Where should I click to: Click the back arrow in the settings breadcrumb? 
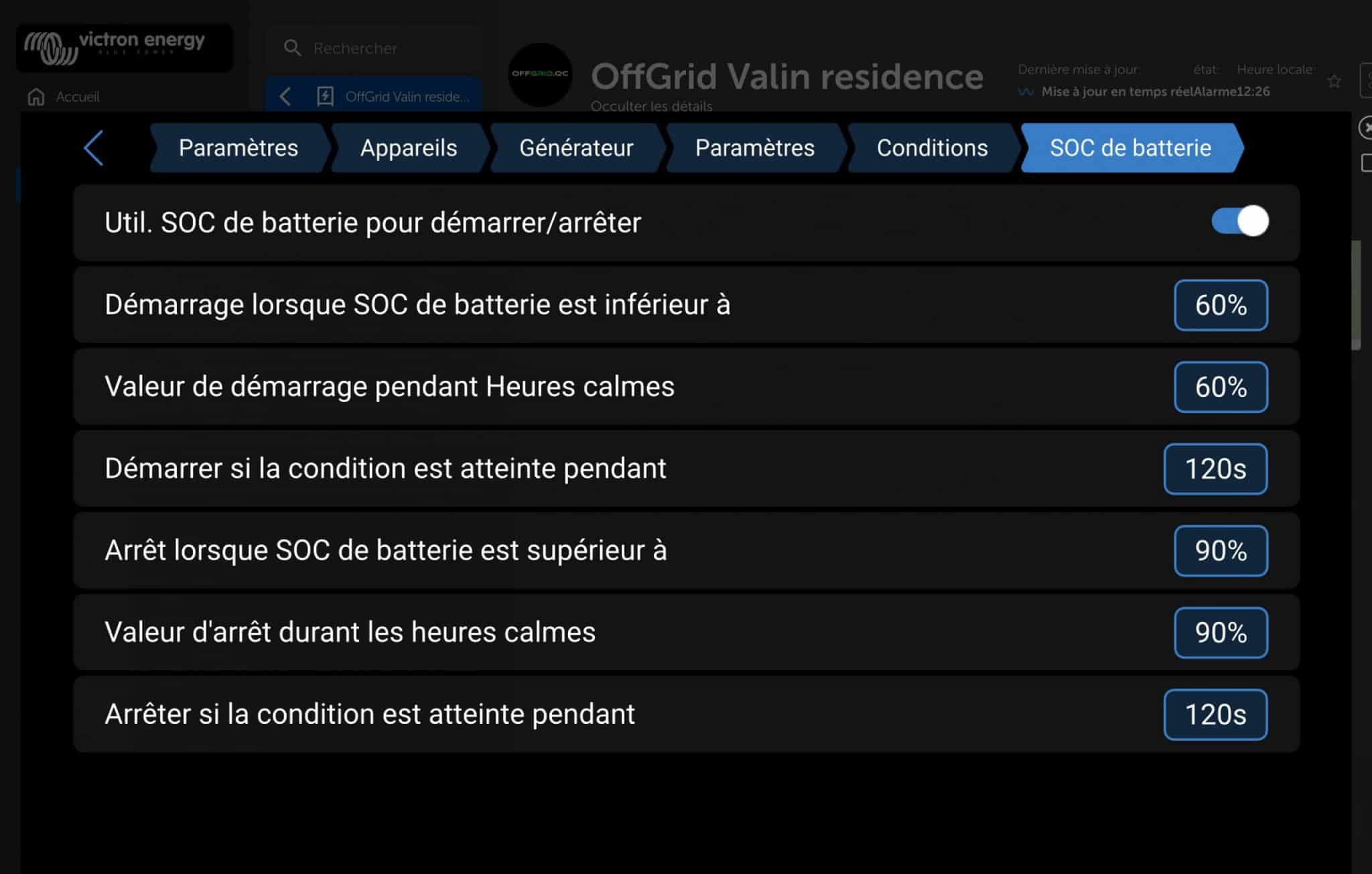pyautogui.click(x=94, y=149)
